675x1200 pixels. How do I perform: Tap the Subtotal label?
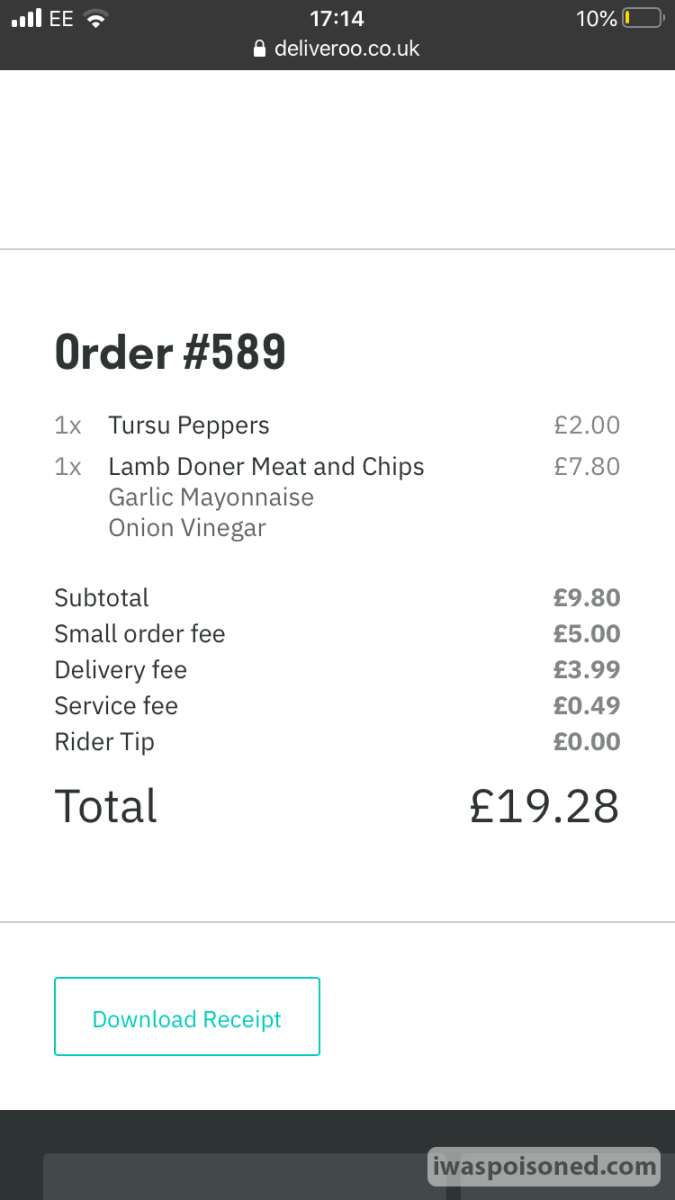(102, 598)
